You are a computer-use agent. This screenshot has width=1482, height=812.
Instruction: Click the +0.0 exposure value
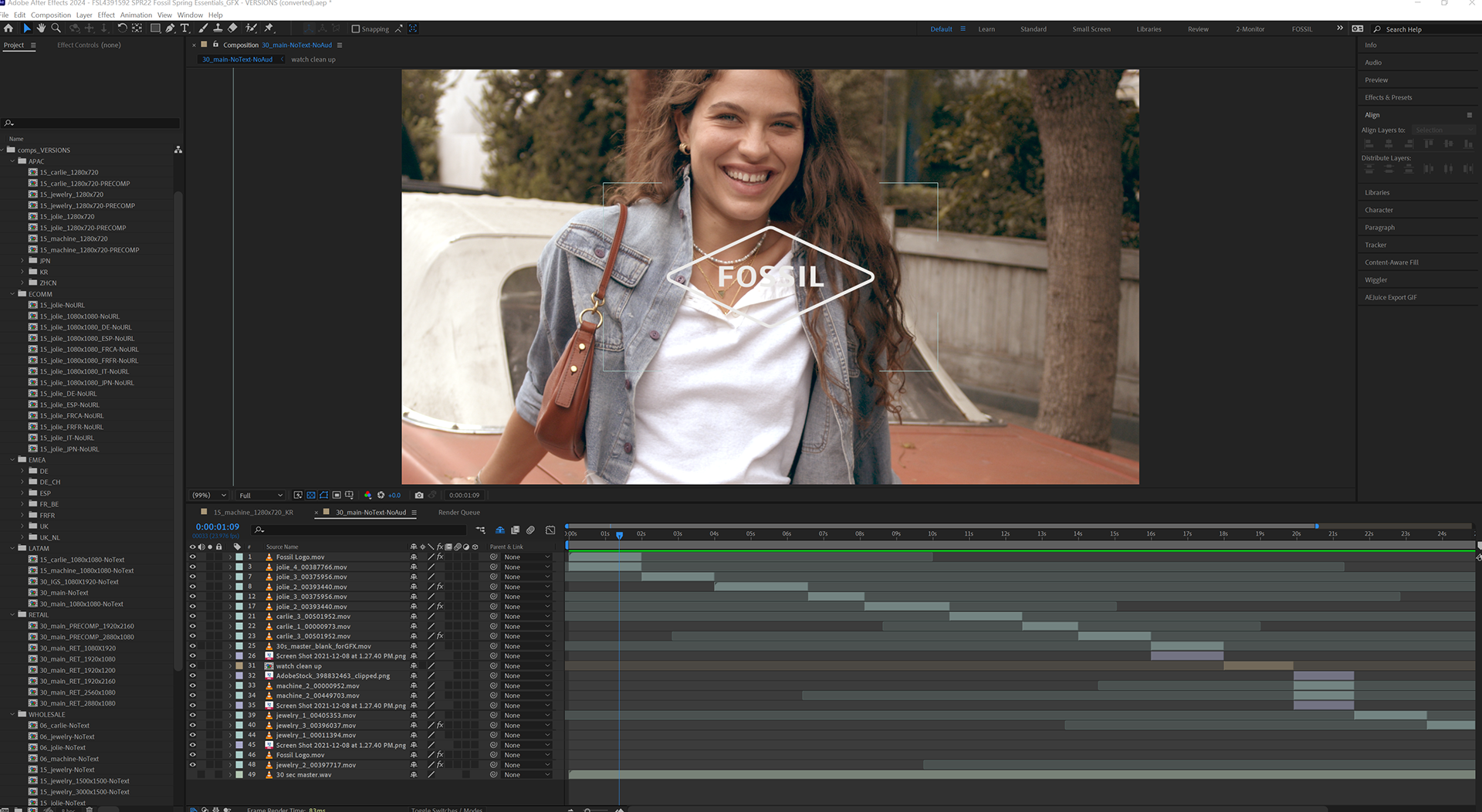coord(394,495)
